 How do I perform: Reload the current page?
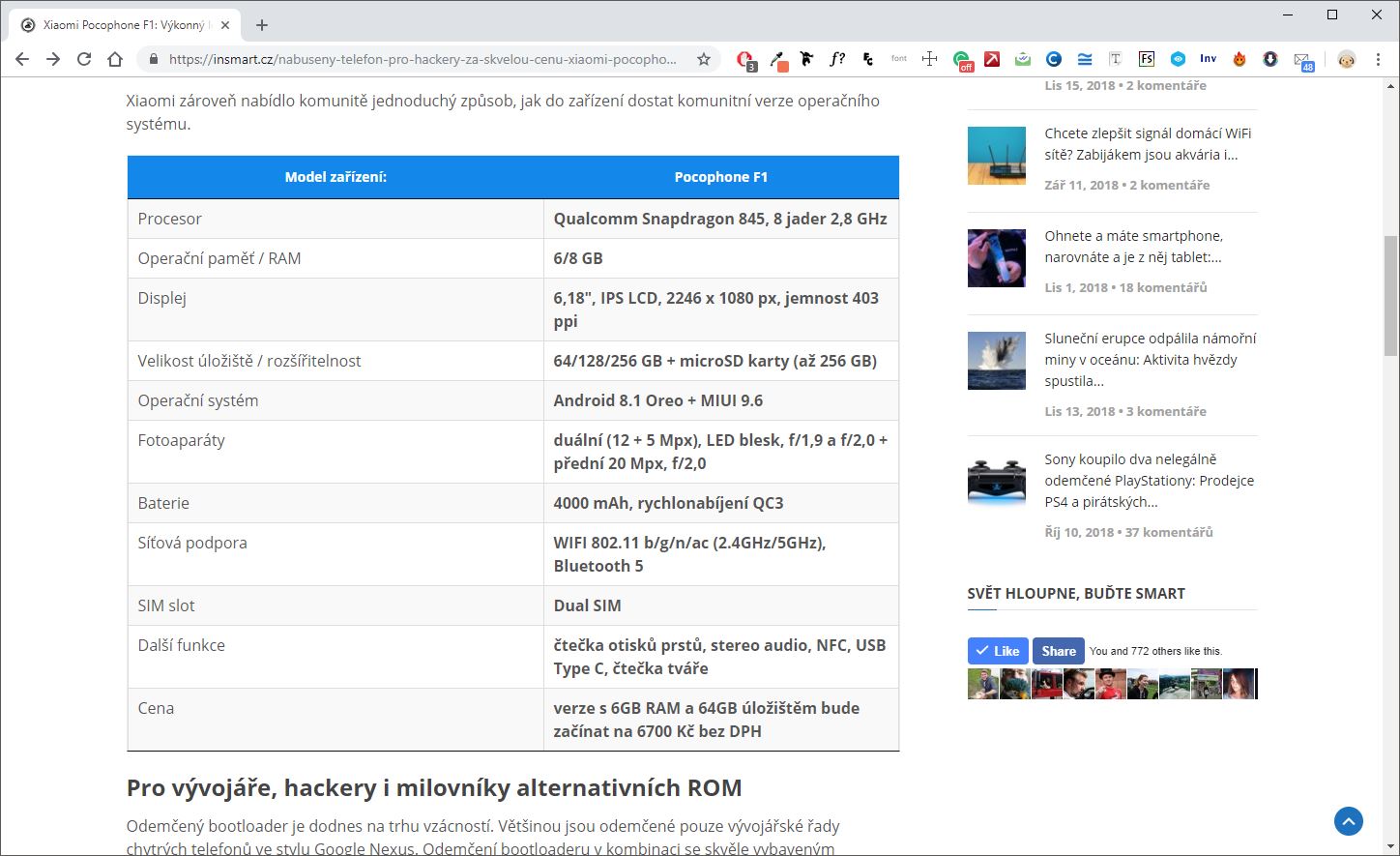[84, 59]
